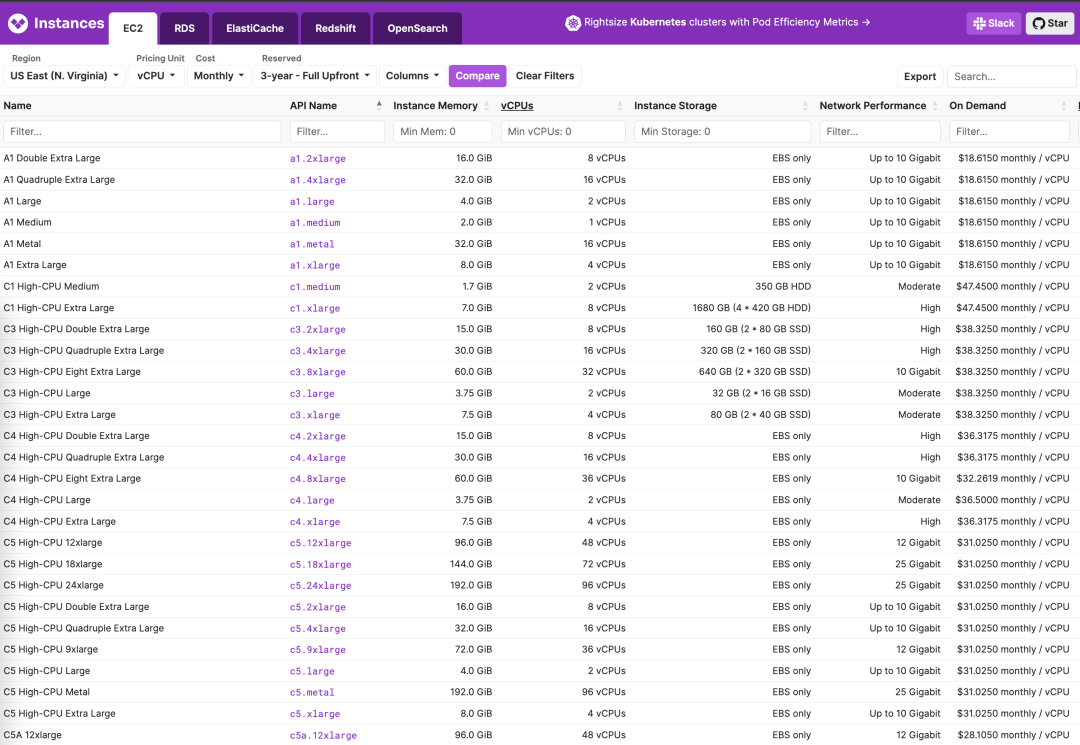Viewport: 1080px width, 745px height.
Task: Click the Vantage Instances logo icon
Action: (18, 22)
